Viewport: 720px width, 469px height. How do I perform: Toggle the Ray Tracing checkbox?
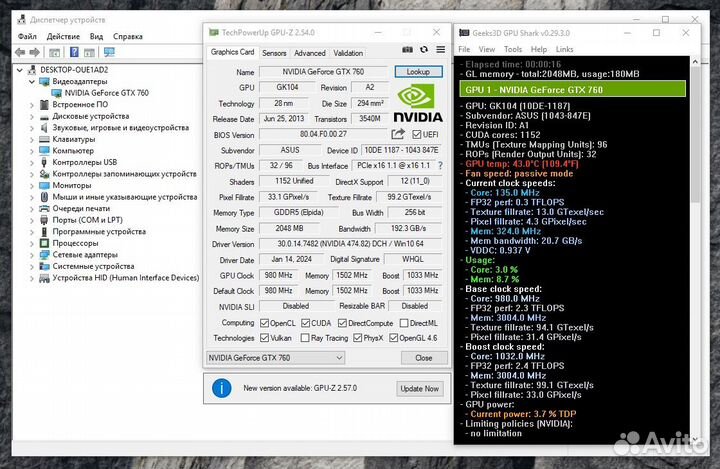click(x=305, y=338)
